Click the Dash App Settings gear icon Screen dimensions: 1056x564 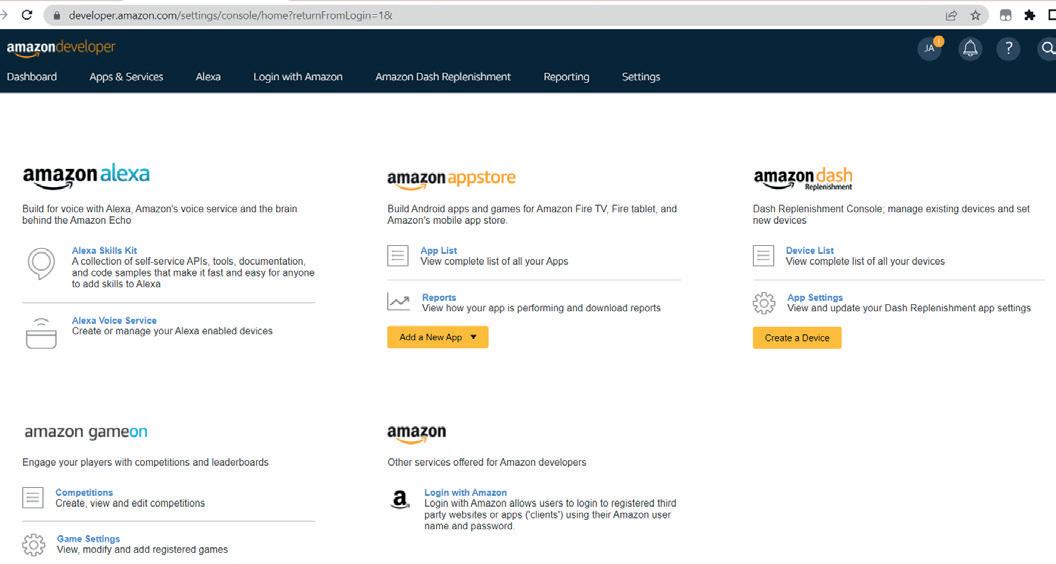pyautogui.click(x=764, y=303)
